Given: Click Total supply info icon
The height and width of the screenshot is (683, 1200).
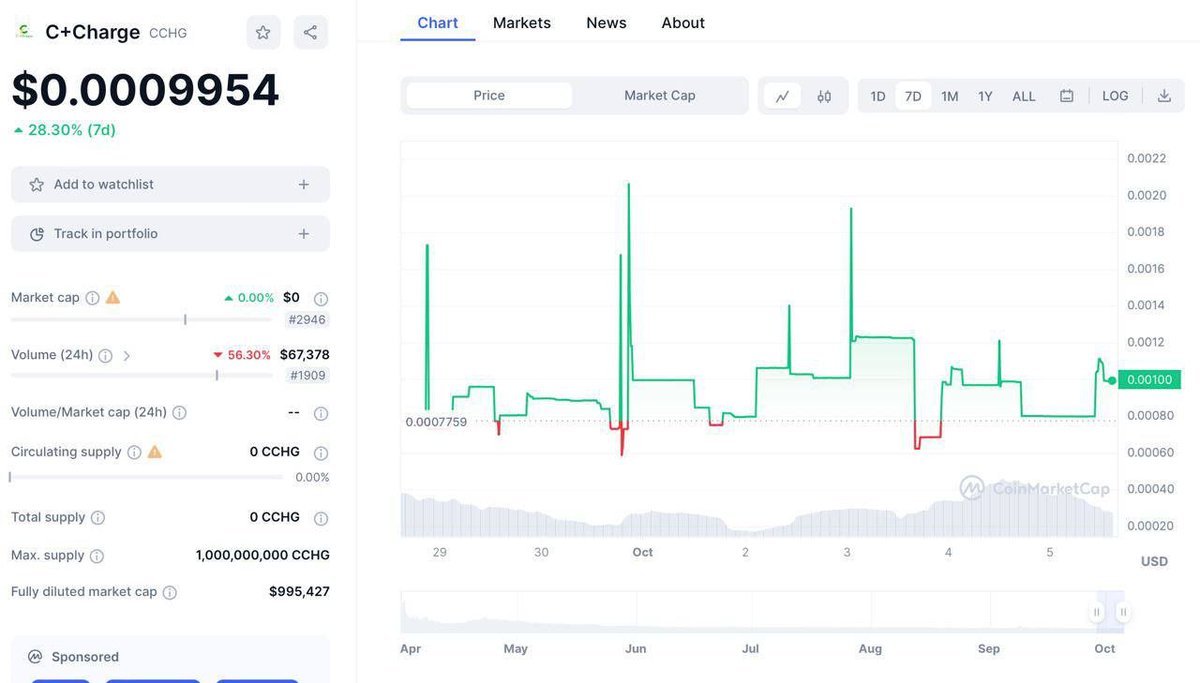Looking at the screenshot, I should click(98, 518).
